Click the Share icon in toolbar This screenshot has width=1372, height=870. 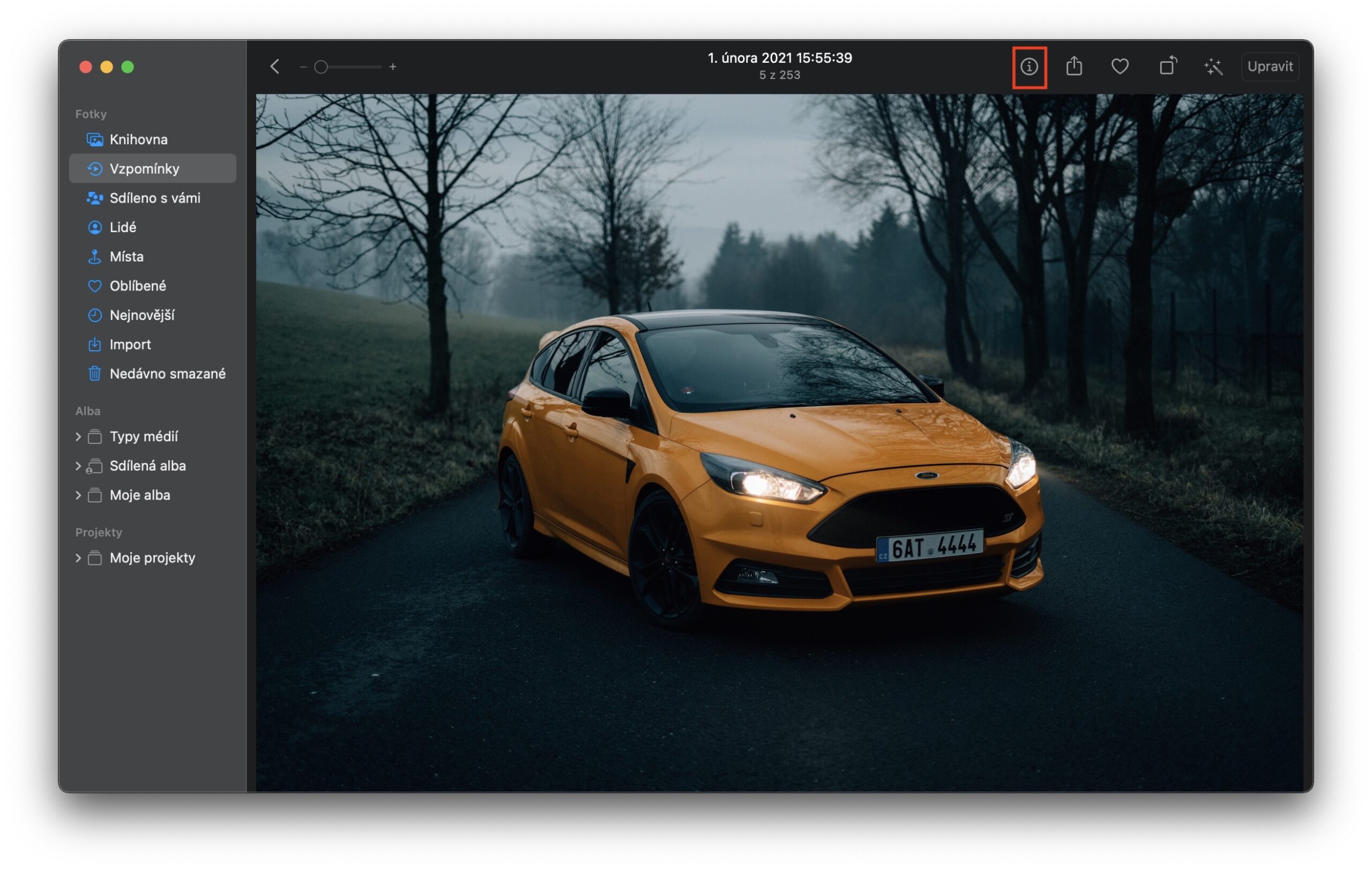point(1075,66)
